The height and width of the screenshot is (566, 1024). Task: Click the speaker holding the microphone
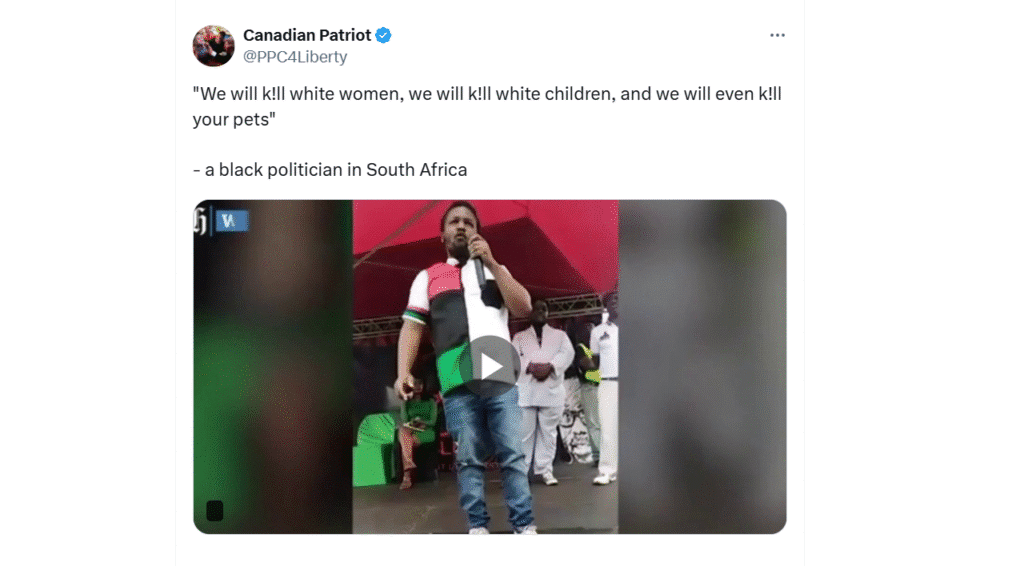coord(467,366)
